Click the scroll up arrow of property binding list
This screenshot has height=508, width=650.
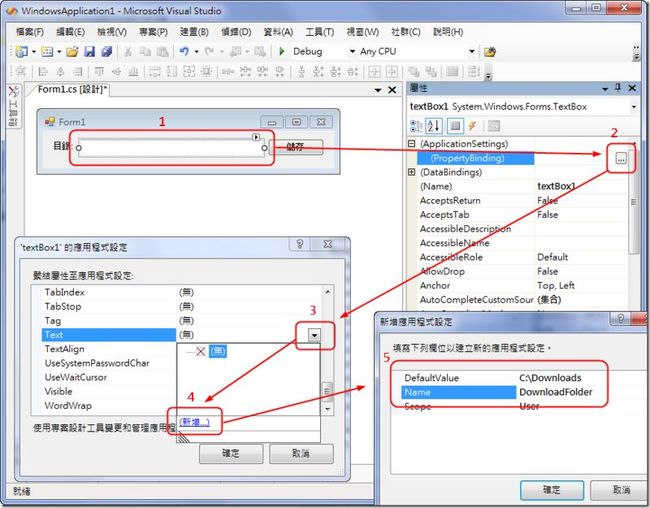coord(327,292)
